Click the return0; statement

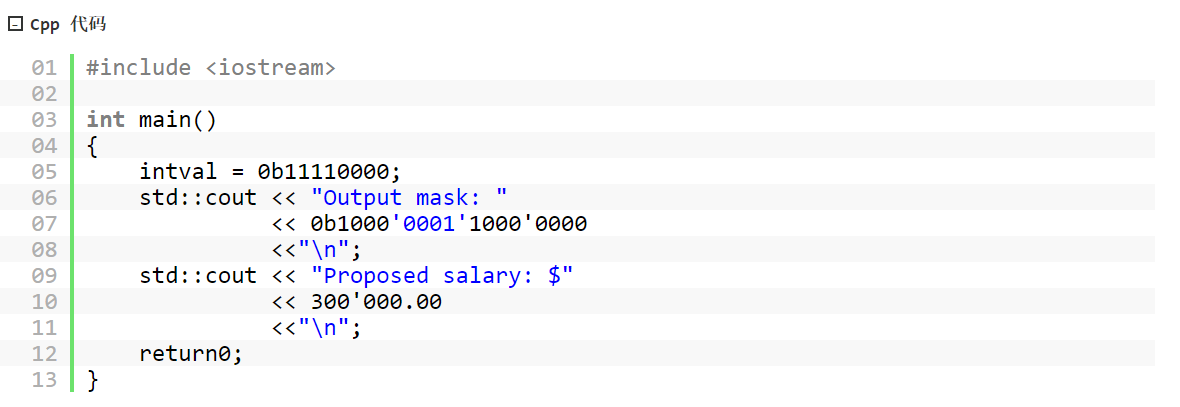[191, 354]
